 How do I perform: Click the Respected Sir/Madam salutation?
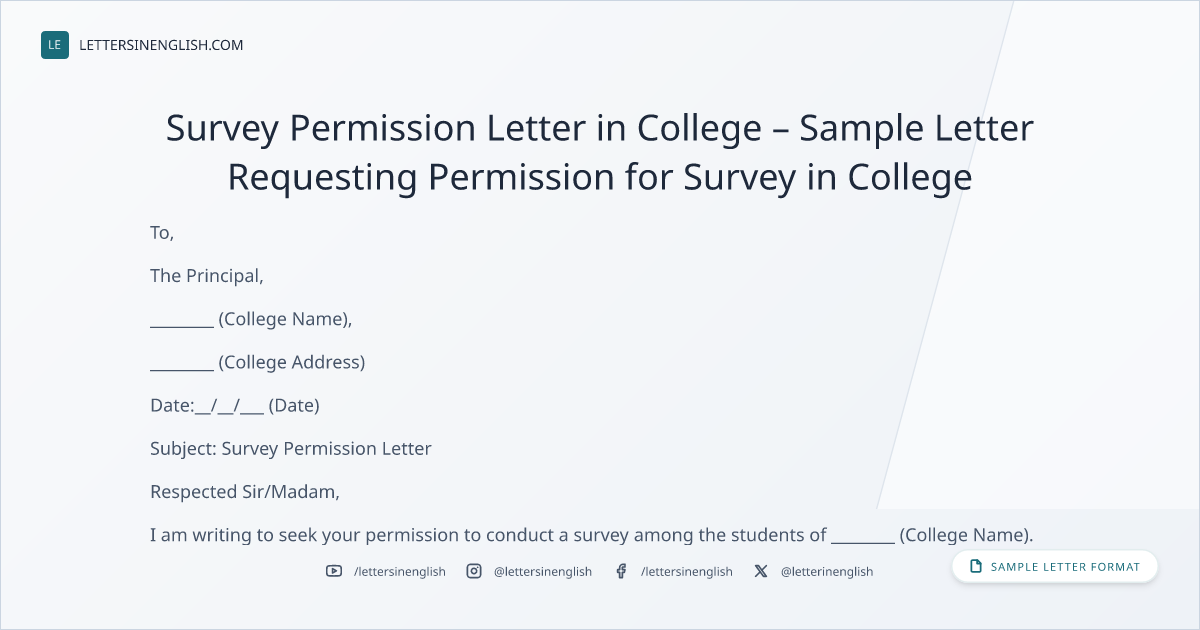(245, 492)
